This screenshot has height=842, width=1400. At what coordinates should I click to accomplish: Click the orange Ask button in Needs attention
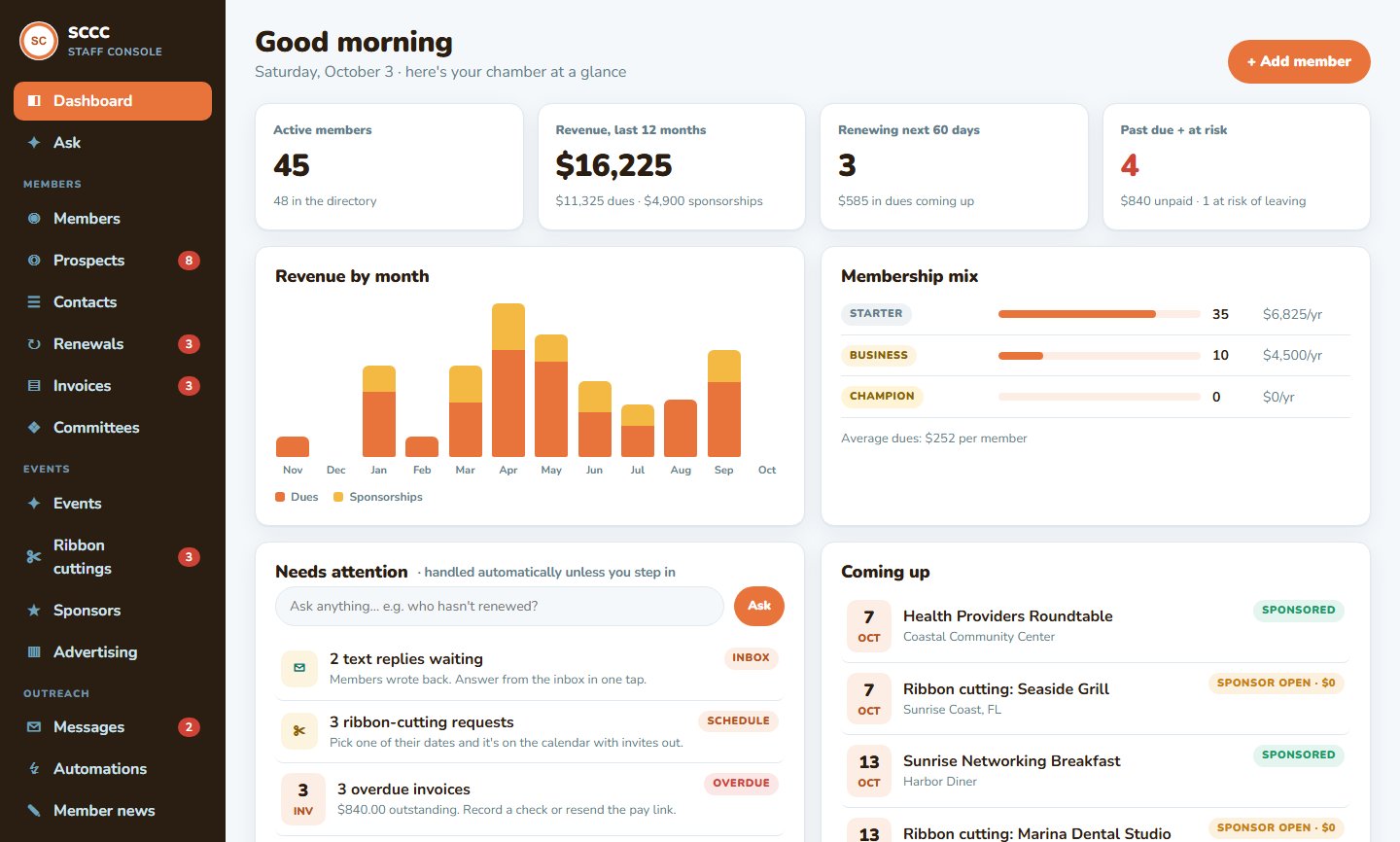pos(759,606)
